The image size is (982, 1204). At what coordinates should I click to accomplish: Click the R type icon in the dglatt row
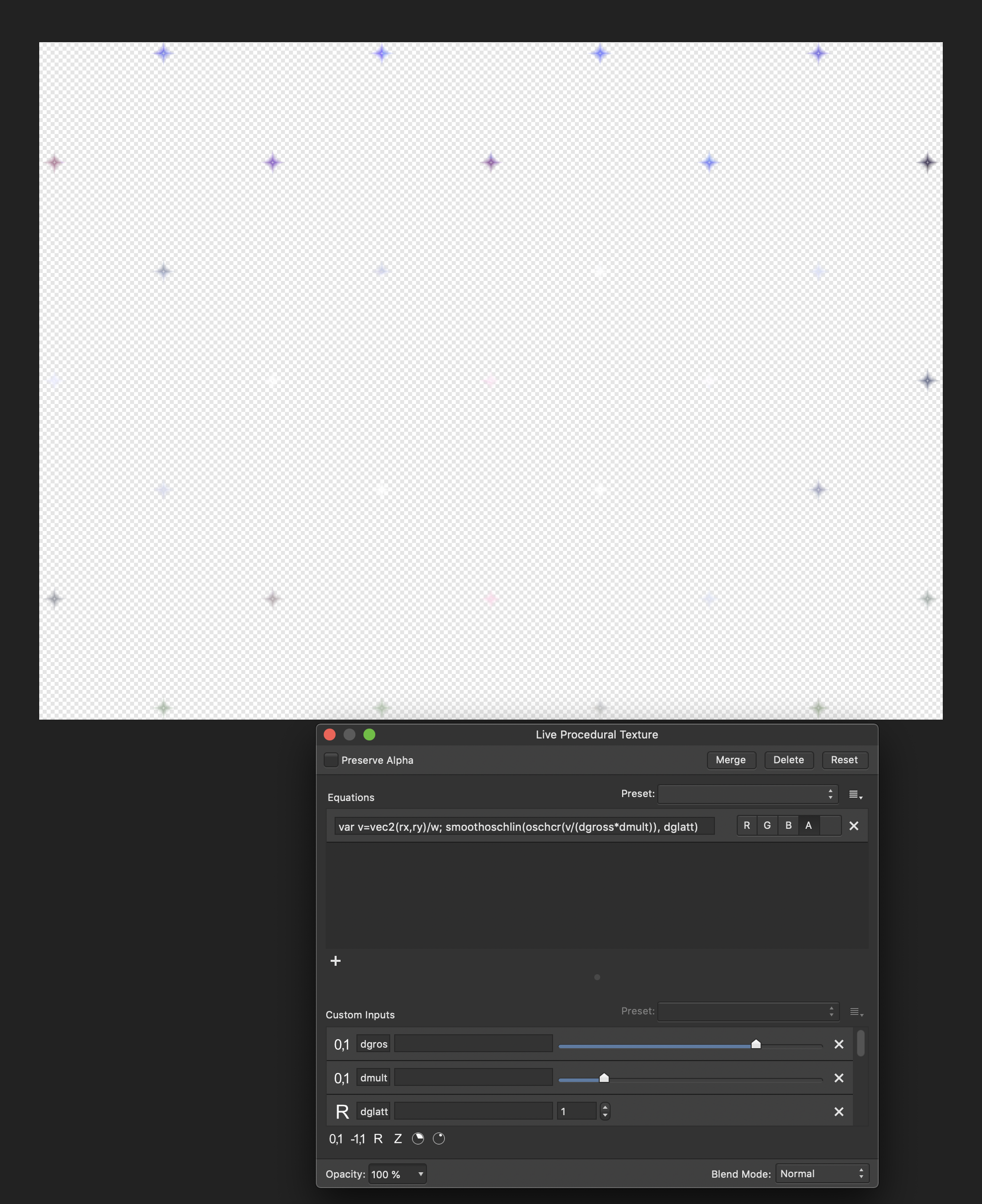[x=342, y=1112]
